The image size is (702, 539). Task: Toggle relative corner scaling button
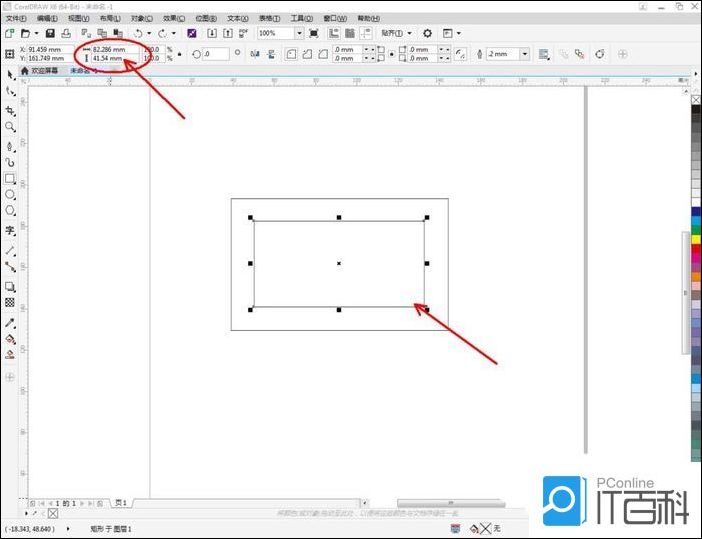point(460,54)
